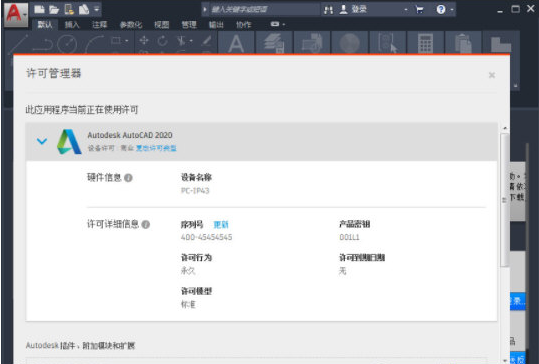Image resolution: width=539 pixels, height=364 pixels.
Task: Click the 更改许可类型 link
Action: 156,148
